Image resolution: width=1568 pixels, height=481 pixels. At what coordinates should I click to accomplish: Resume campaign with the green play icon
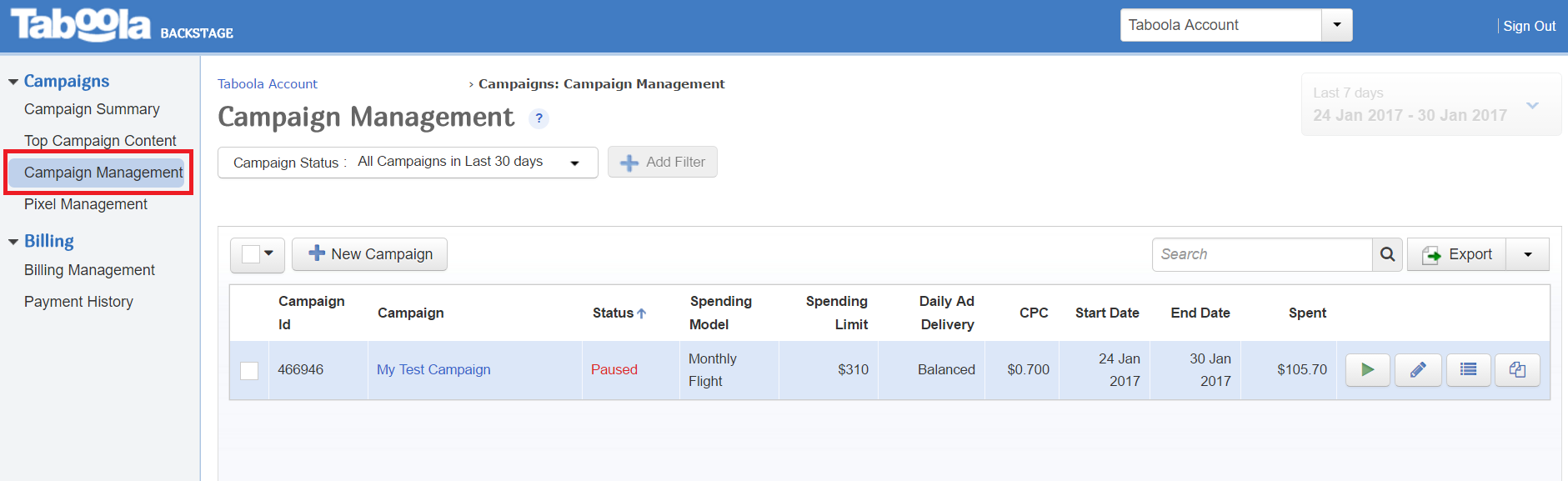(x=1367, y=369)
